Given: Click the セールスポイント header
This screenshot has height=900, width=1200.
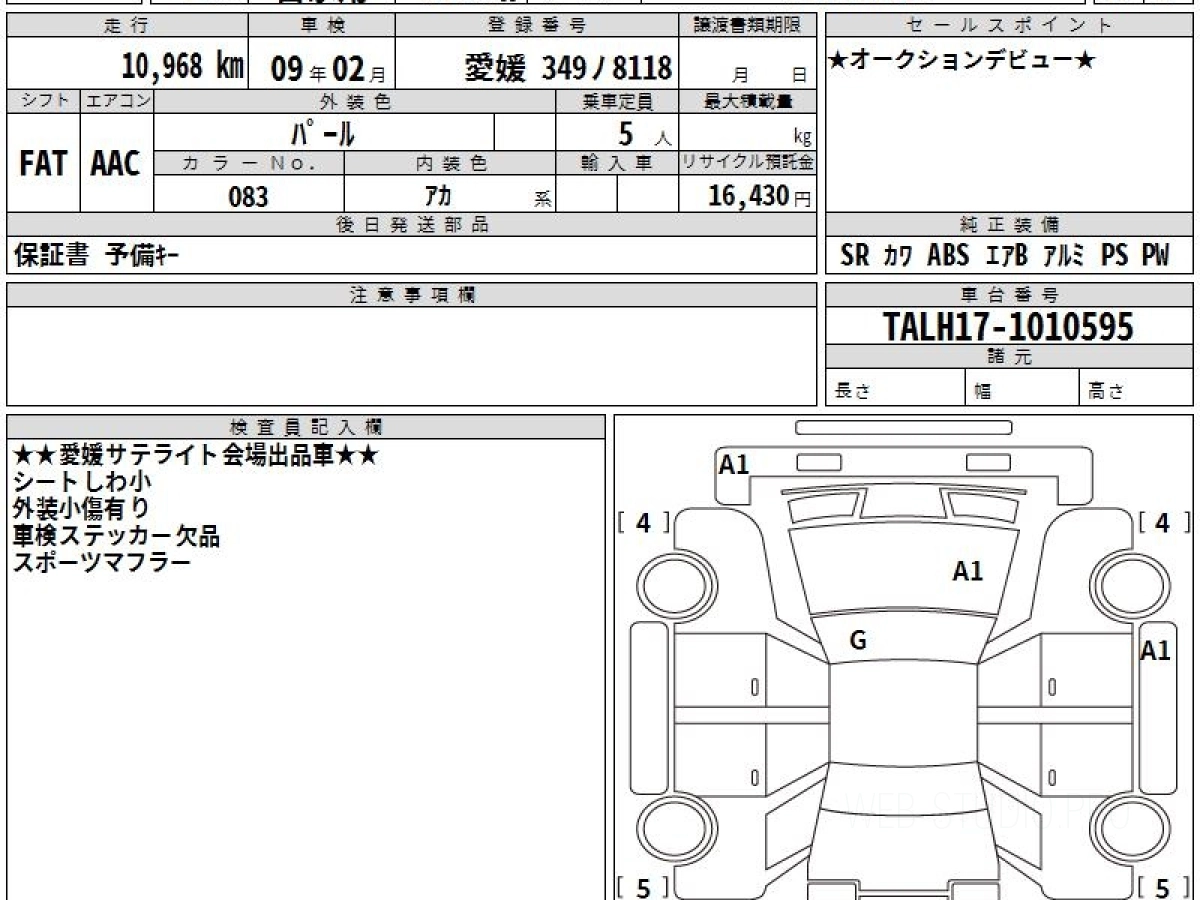Looking at the screenshot, I should coord(1008,26).
